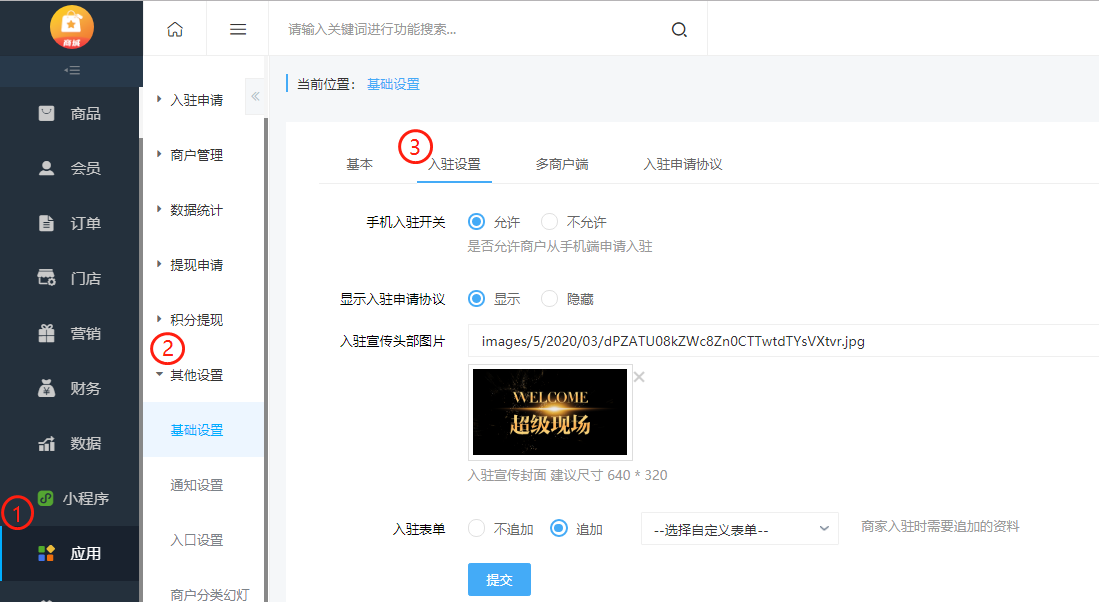Click the 提交 submit button

[499, 580]
